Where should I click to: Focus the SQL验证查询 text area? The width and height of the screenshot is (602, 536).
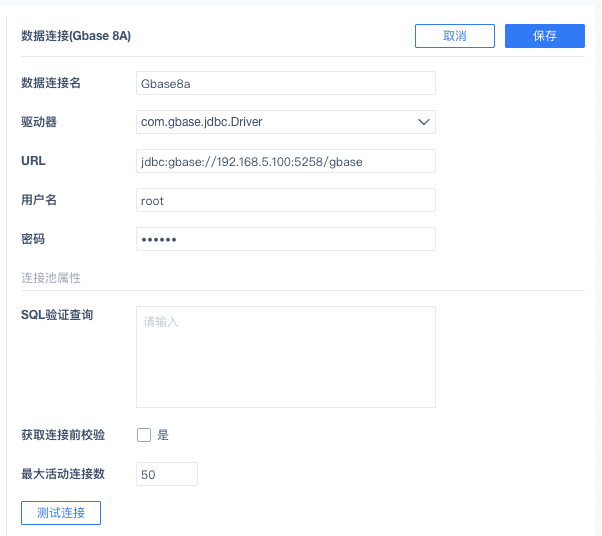286,357
